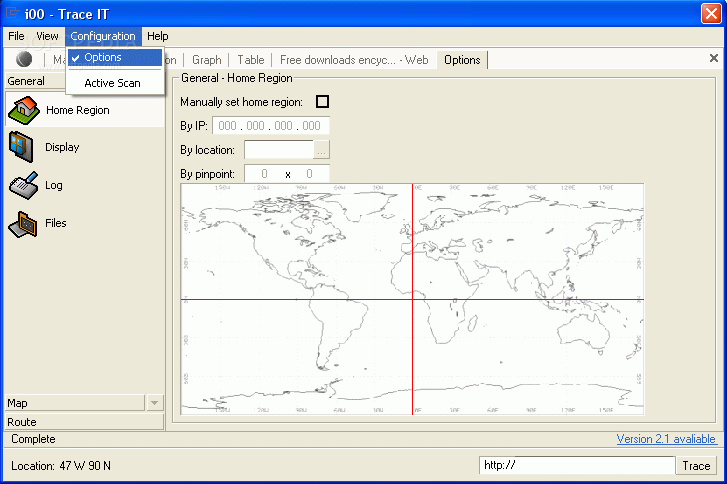Viewport: 727px width, 484px height.
Task: Select the Files option label
Action: (56, 223)
